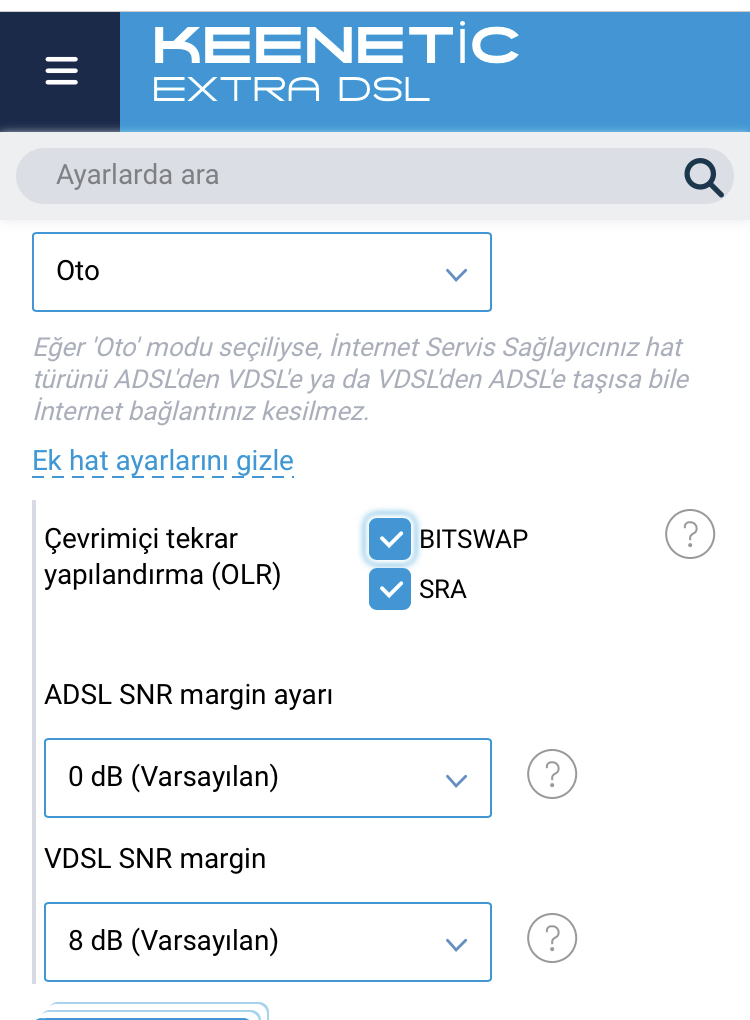Click the 'Çevrimiçi tekrar yapılandırma (OLR)' label
The height and width of the screenshot is (1020, 750).
tap(163, 557)
